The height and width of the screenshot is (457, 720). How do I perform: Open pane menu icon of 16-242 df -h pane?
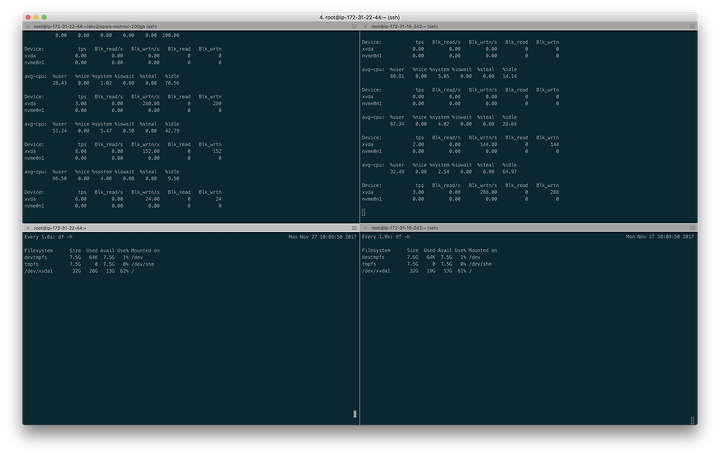[692, 228]
